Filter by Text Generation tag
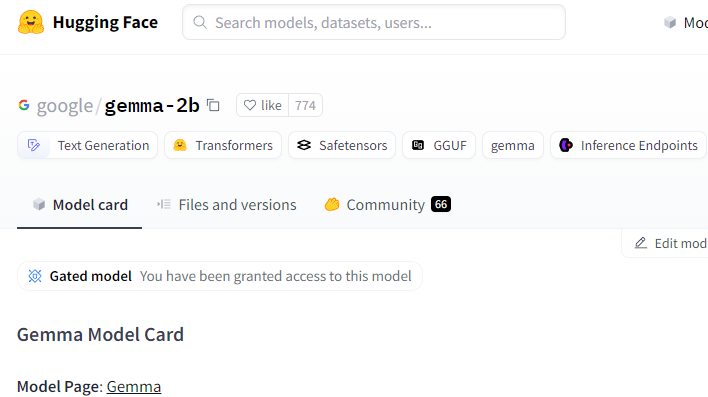Screen dimensions: 708x397 point(87,145)
